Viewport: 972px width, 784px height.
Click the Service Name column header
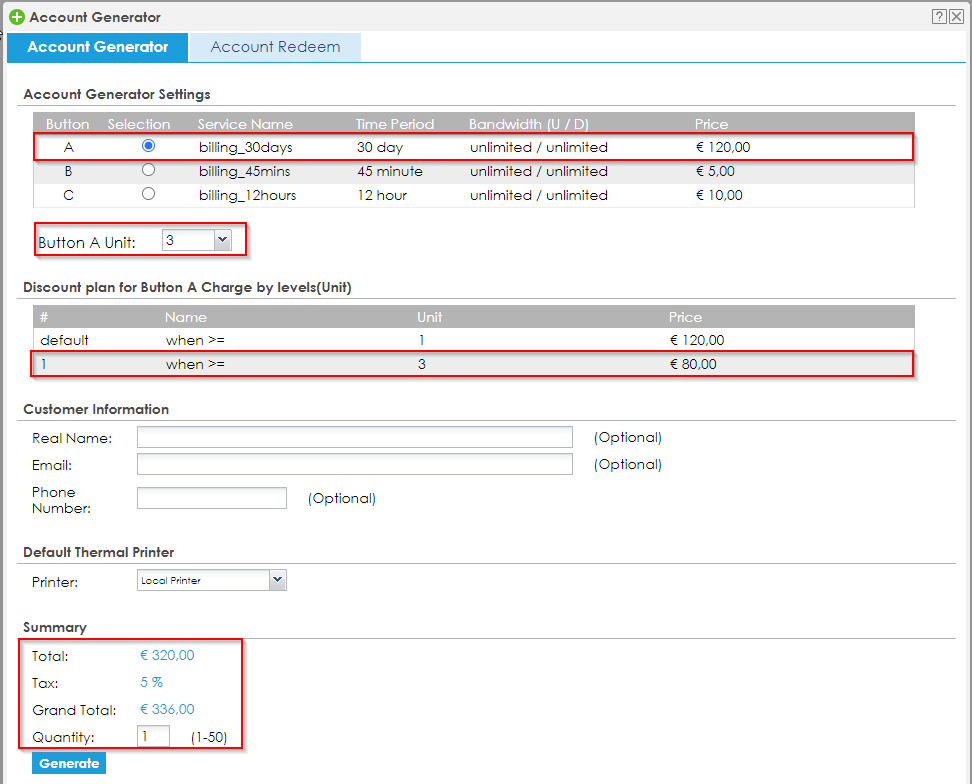point(245,124)
